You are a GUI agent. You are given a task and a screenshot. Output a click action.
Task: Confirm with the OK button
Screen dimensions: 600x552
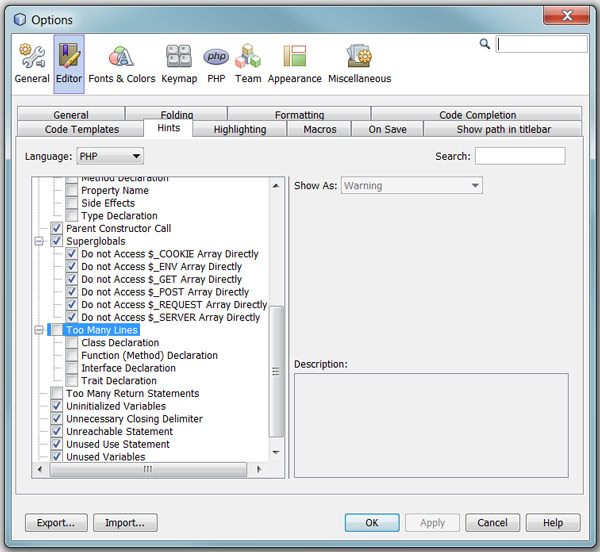coord(372,523)
